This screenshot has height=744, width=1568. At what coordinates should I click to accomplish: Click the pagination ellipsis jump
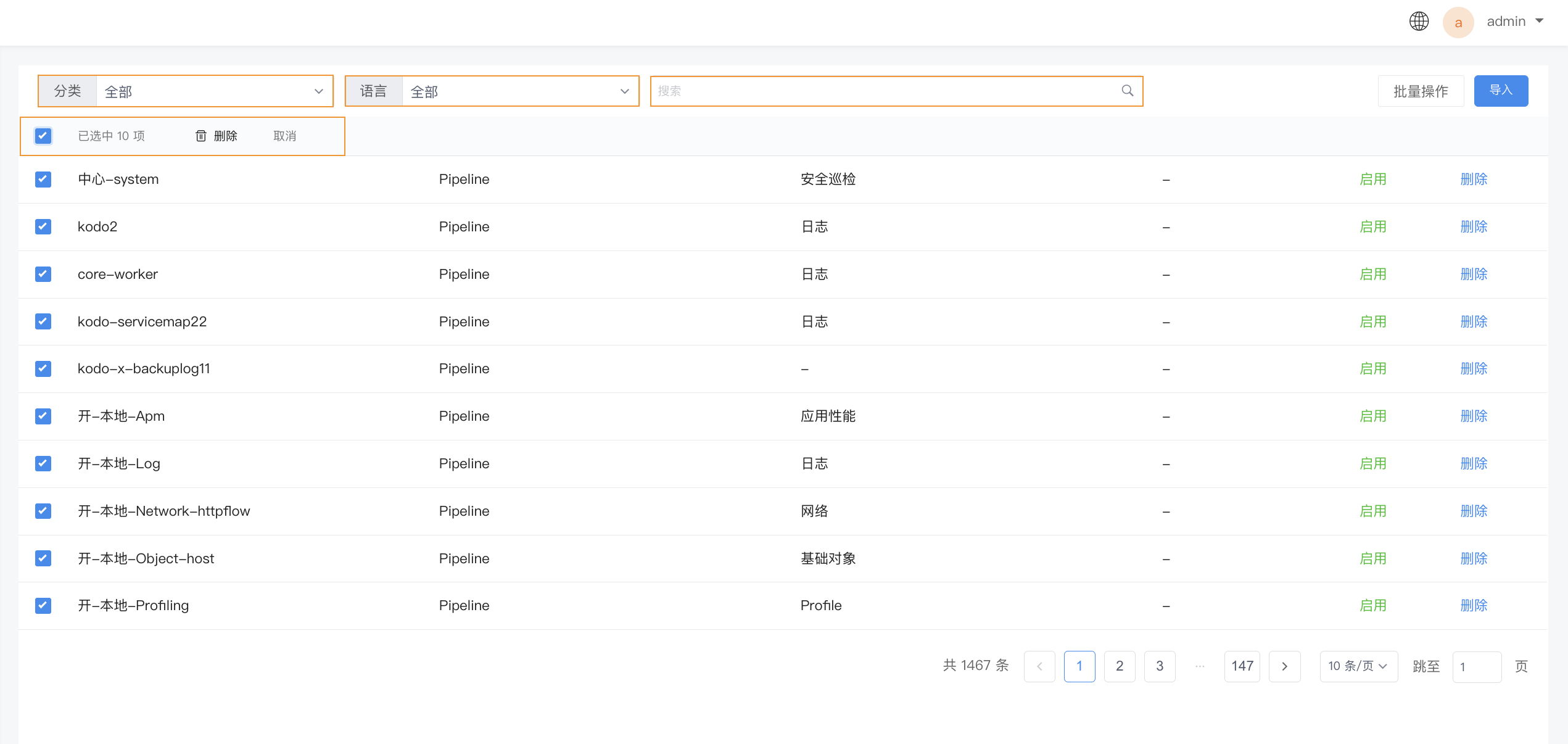[1200, 666]
